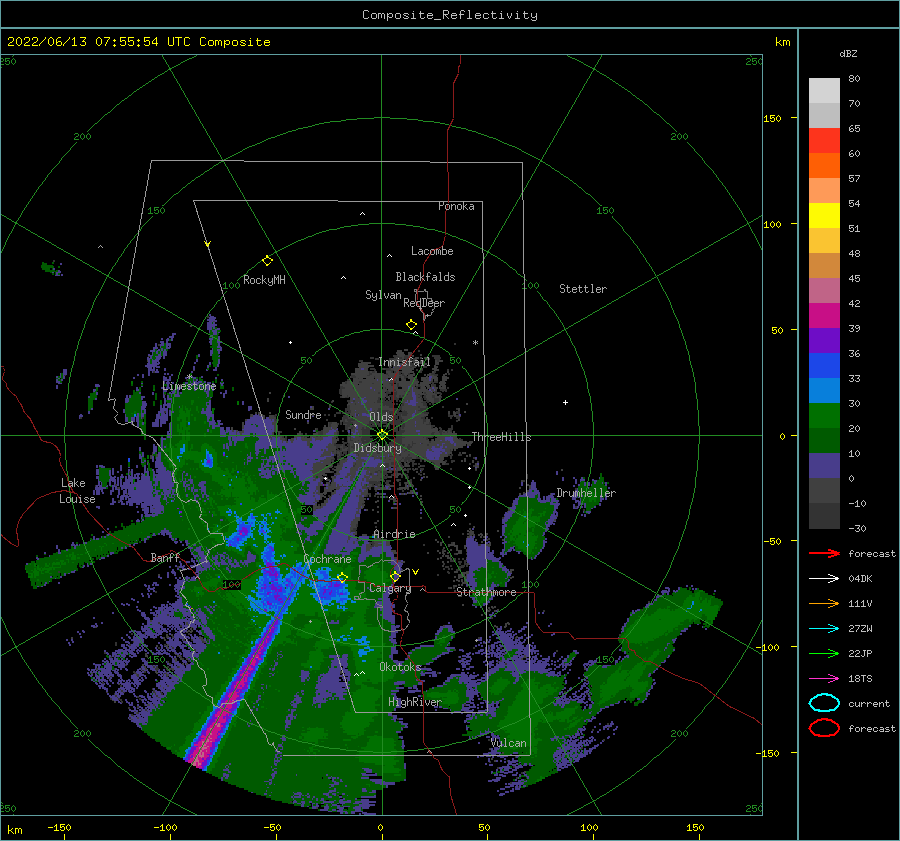Click the ThreeHills city label
Screen dimensions: 900x841
point(501,437)
